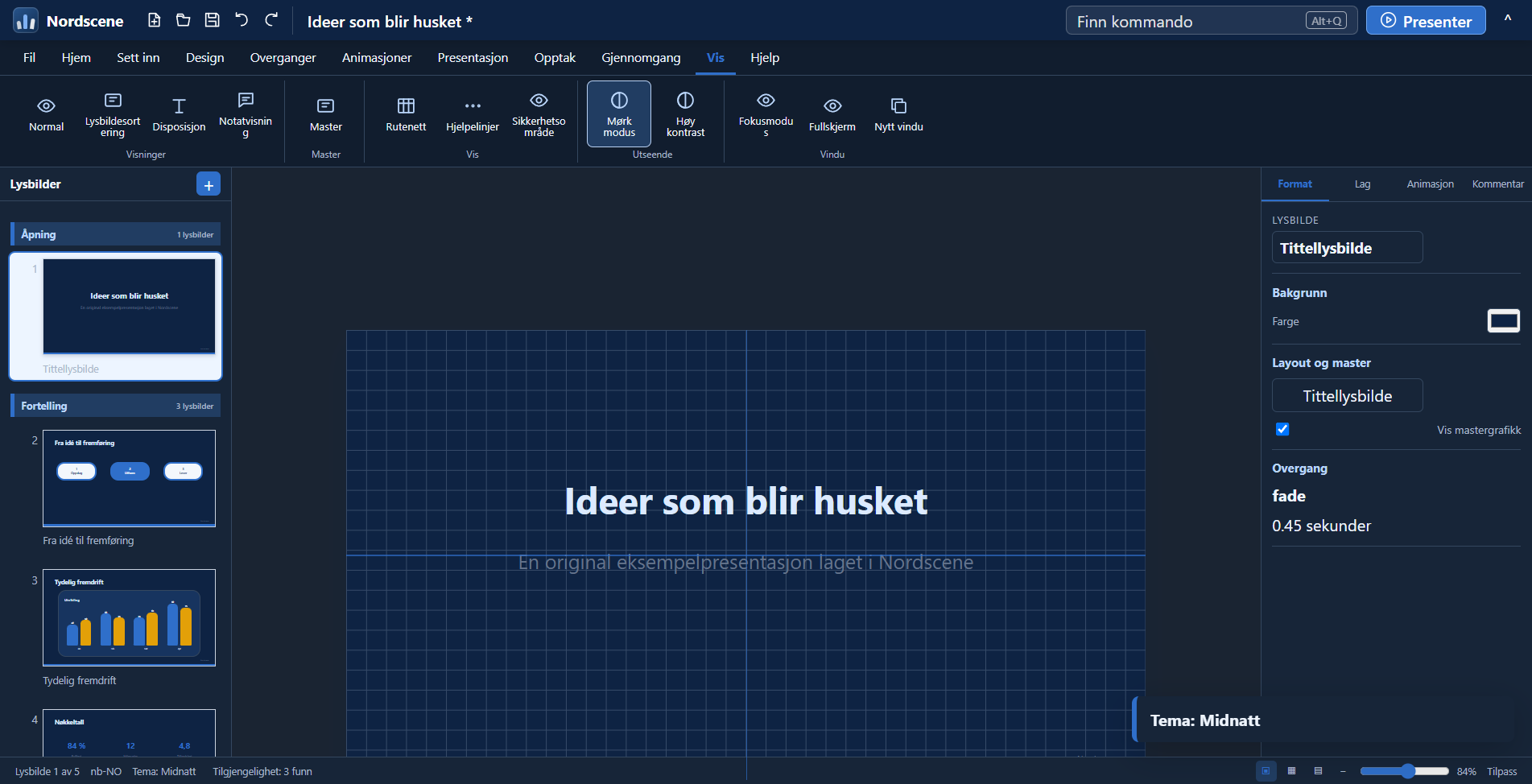1532x784 pixels.
Task: Select slide 4 Nøkkeltall thumbnail
Action: (129, 732)
